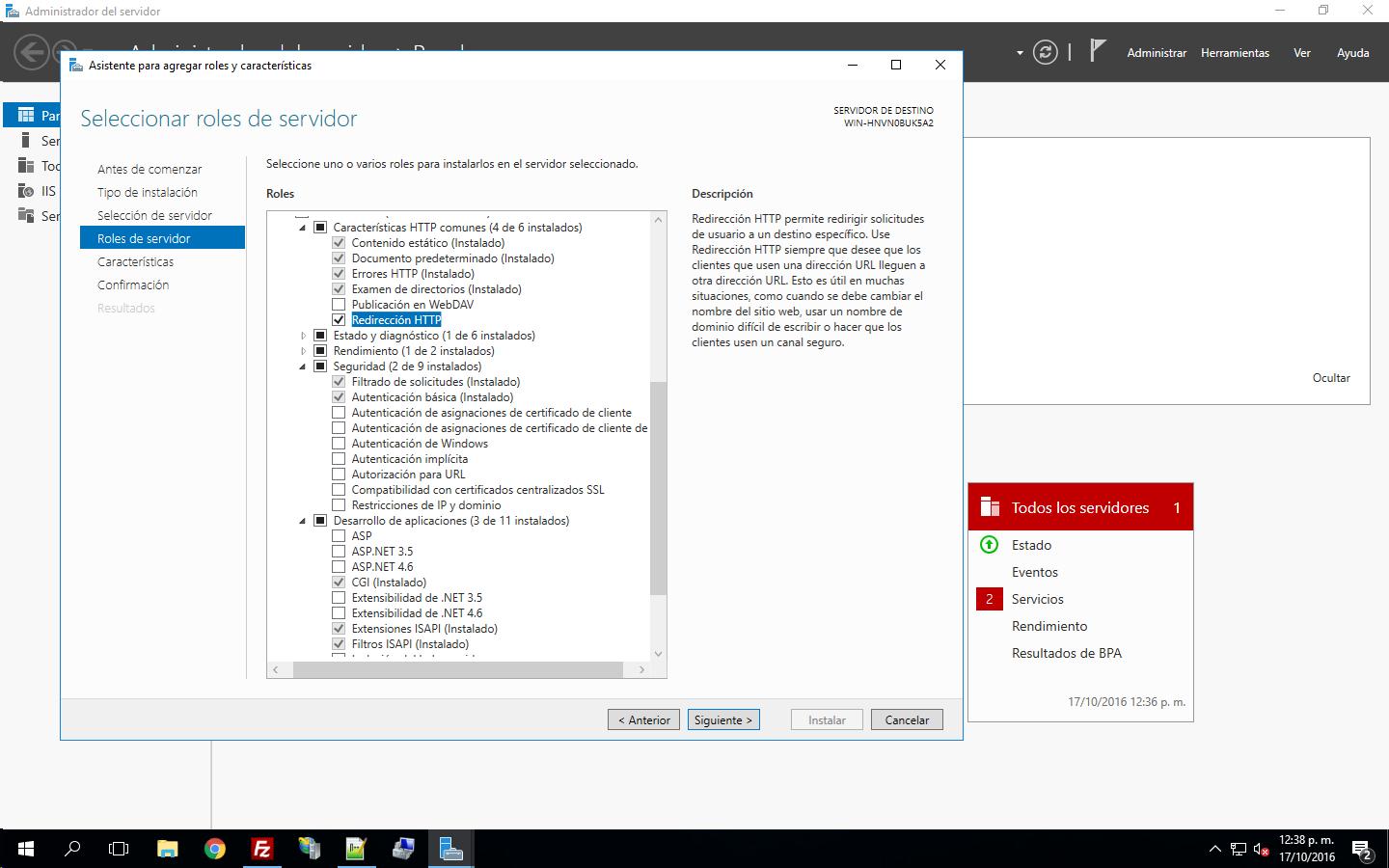Click the roles list vertical scrollbar
1389x868 pixels.
pos(659,487)
